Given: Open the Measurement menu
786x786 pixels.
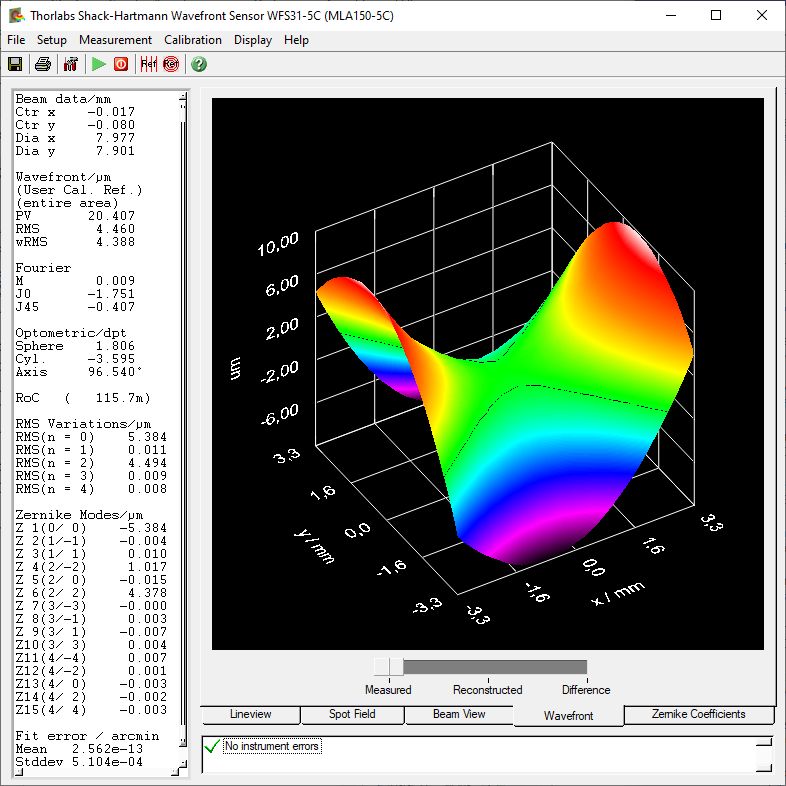Looking at the screenshot, I should point(115,40).
